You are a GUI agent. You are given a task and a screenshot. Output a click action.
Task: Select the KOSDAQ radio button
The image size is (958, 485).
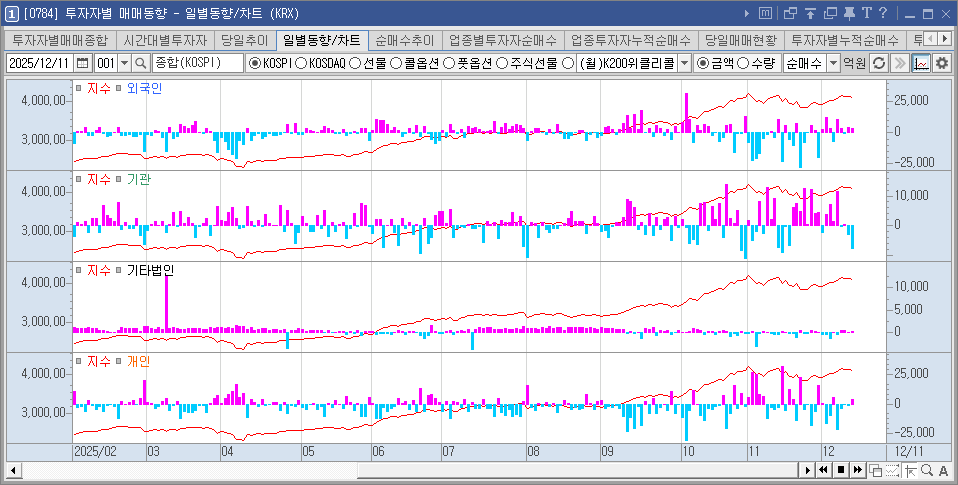[301, 63]
